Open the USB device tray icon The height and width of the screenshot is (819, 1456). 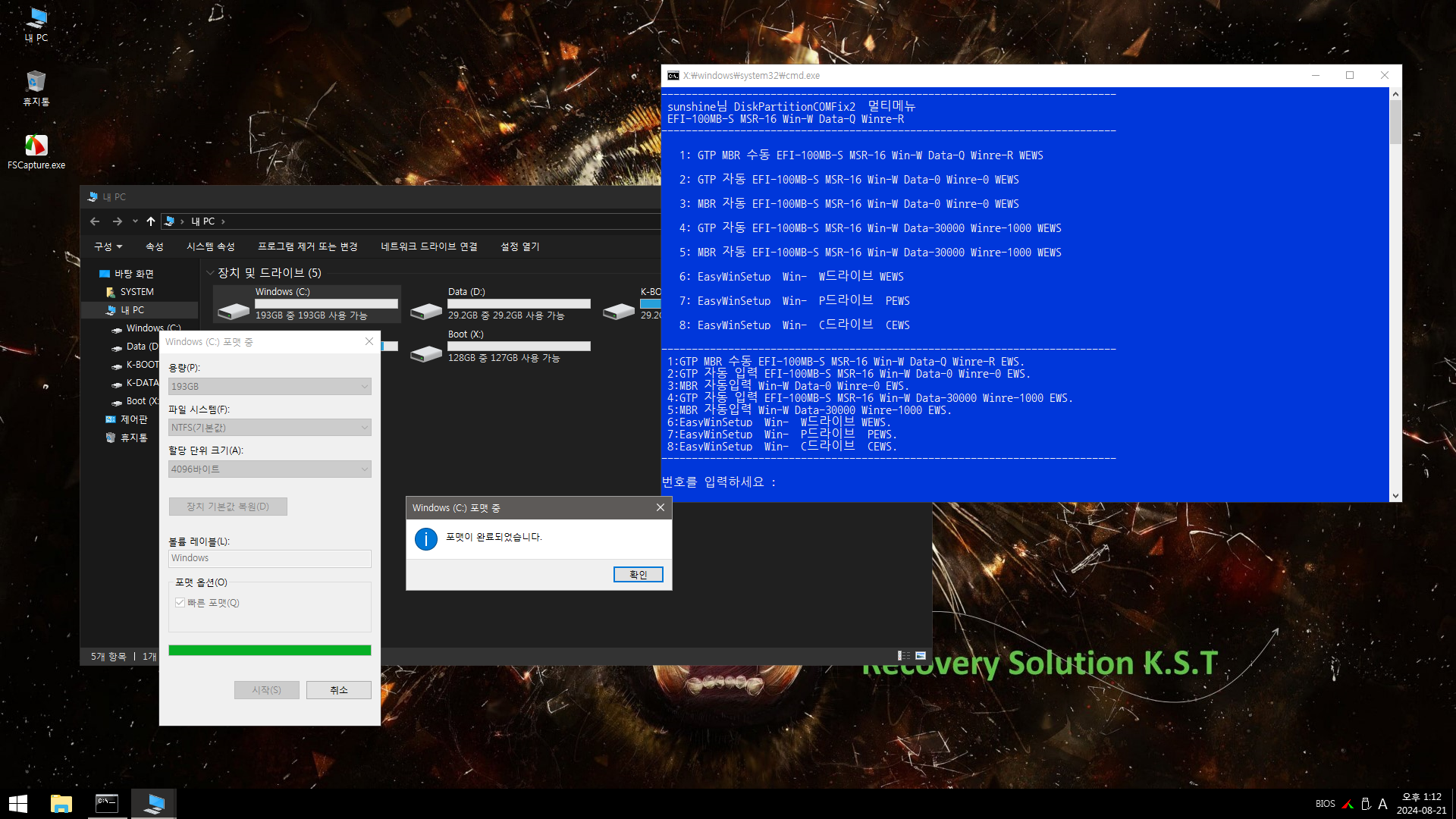point(1366,804)
